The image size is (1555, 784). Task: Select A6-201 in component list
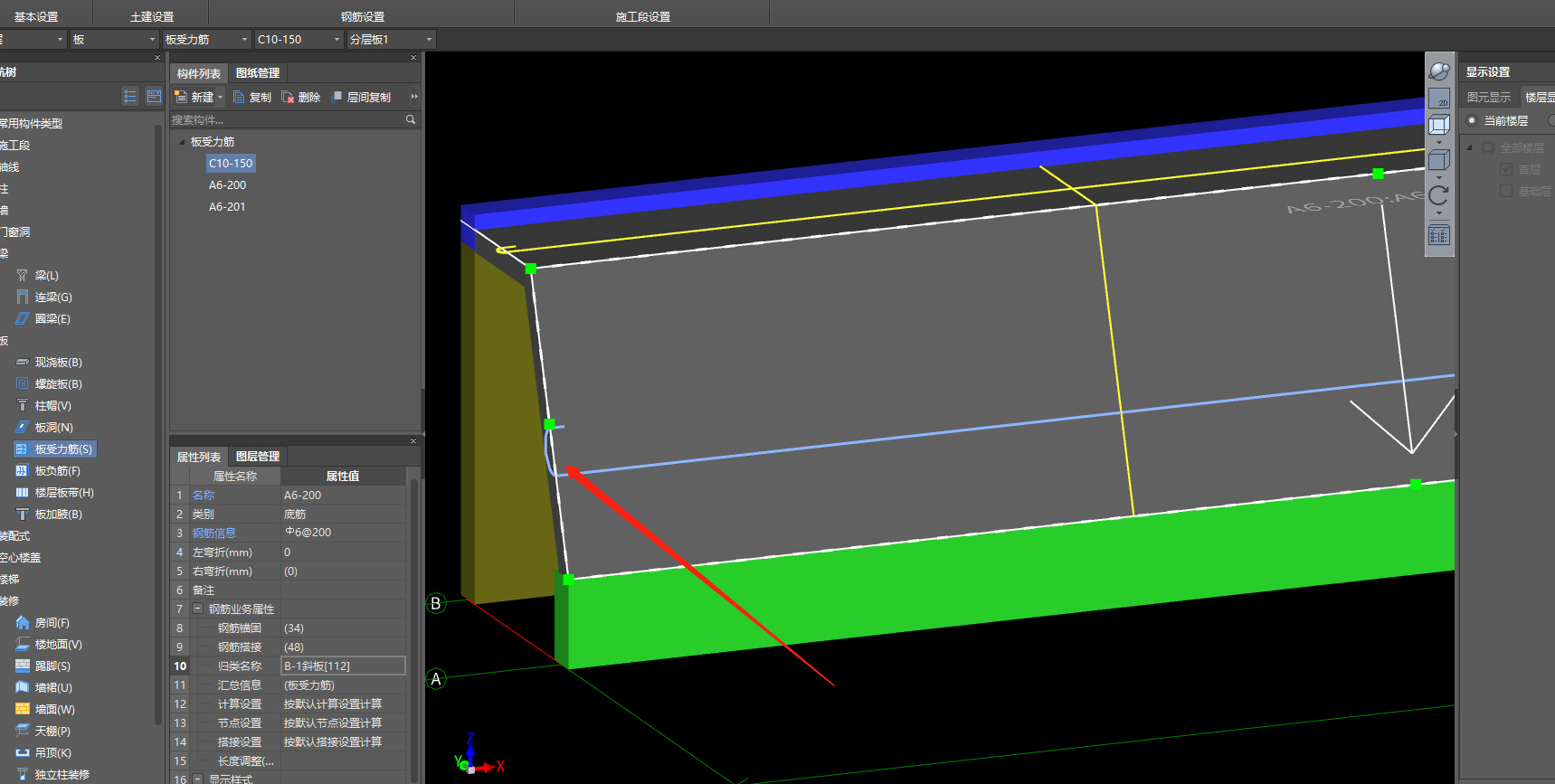click(227, 207)
